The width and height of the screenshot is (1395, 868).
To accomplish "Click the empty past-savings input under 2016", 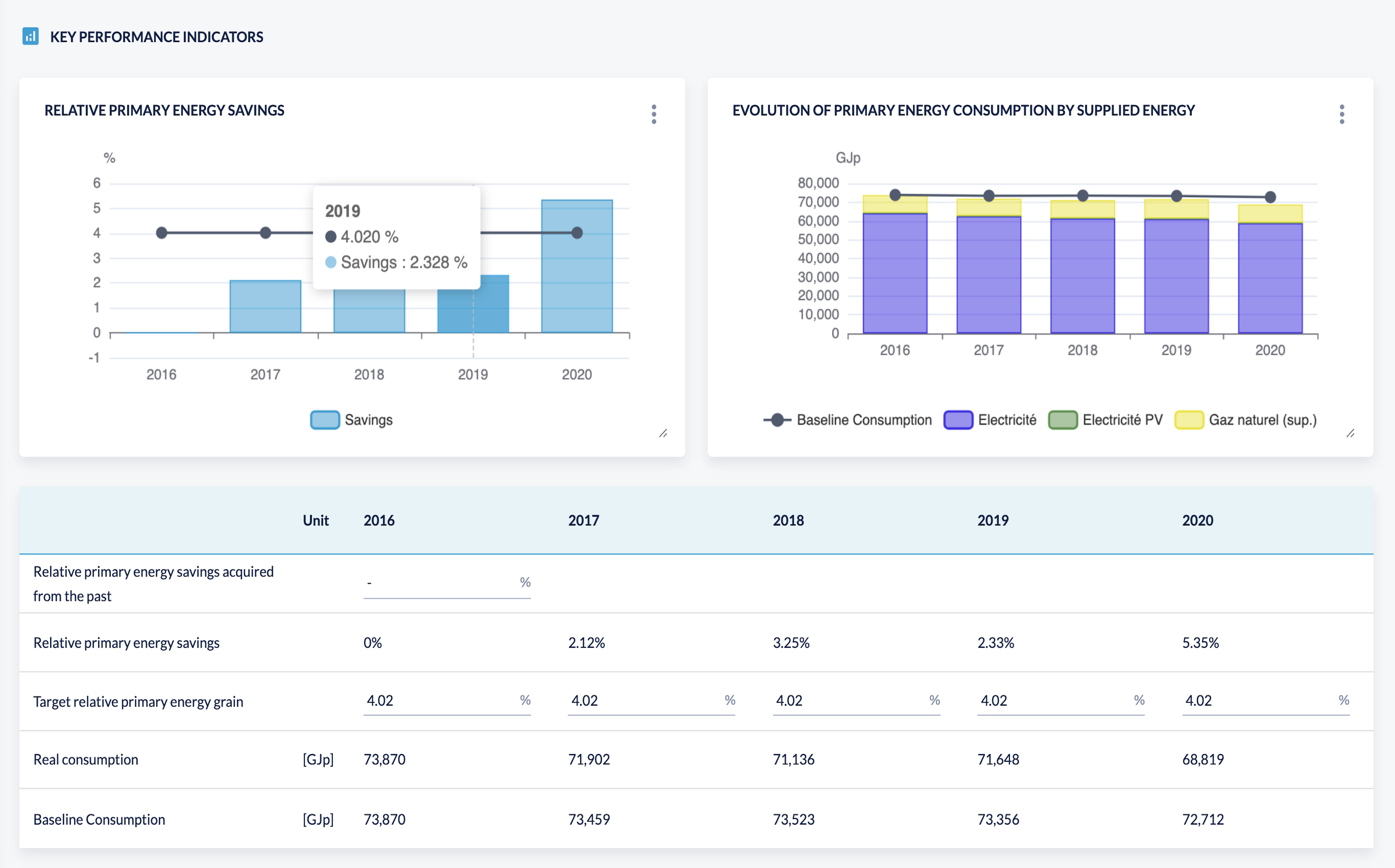I will click(448, 583).
